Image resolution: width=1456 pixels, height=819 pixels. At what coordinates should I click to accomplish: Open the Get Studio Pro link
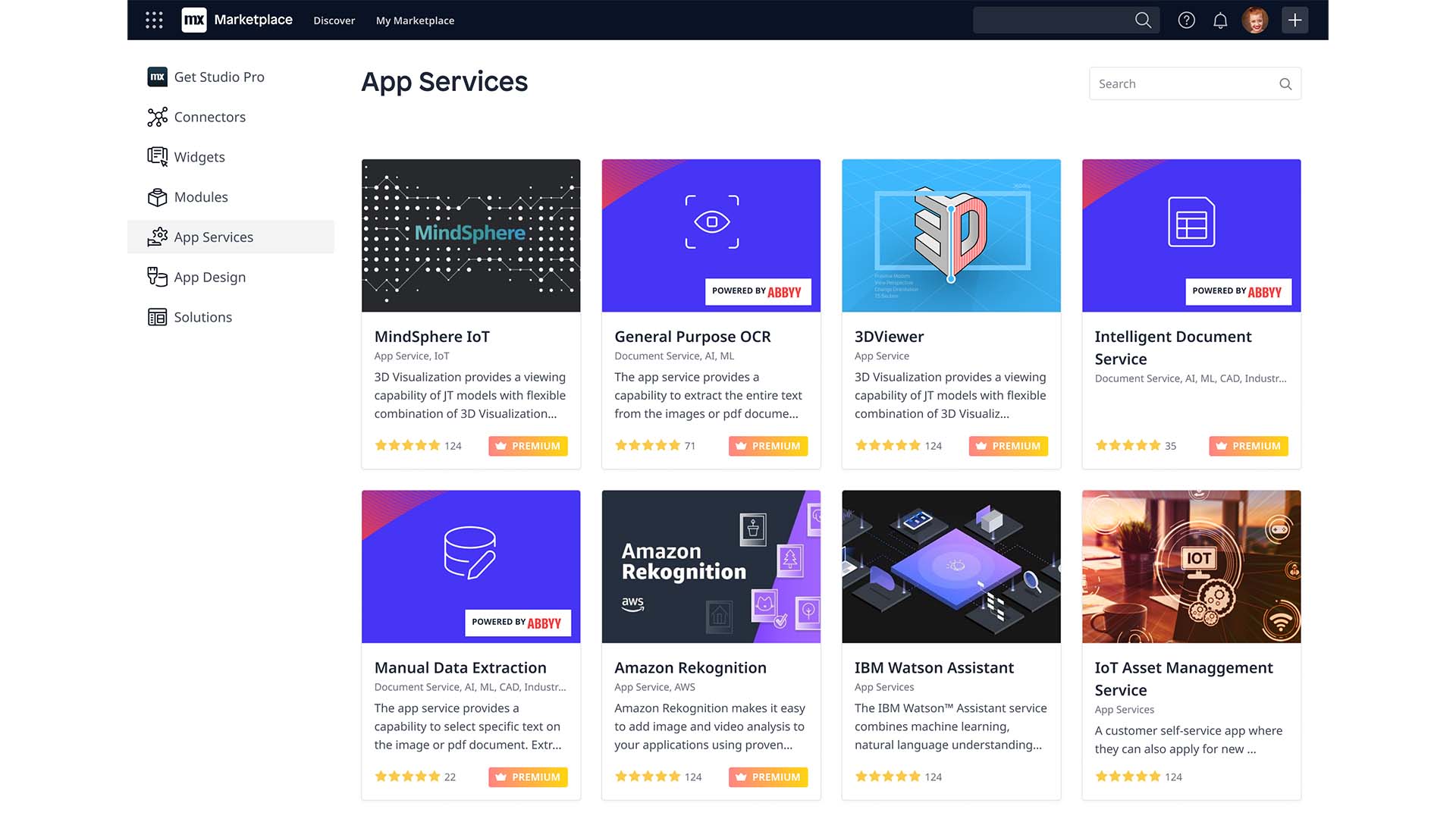219,77
